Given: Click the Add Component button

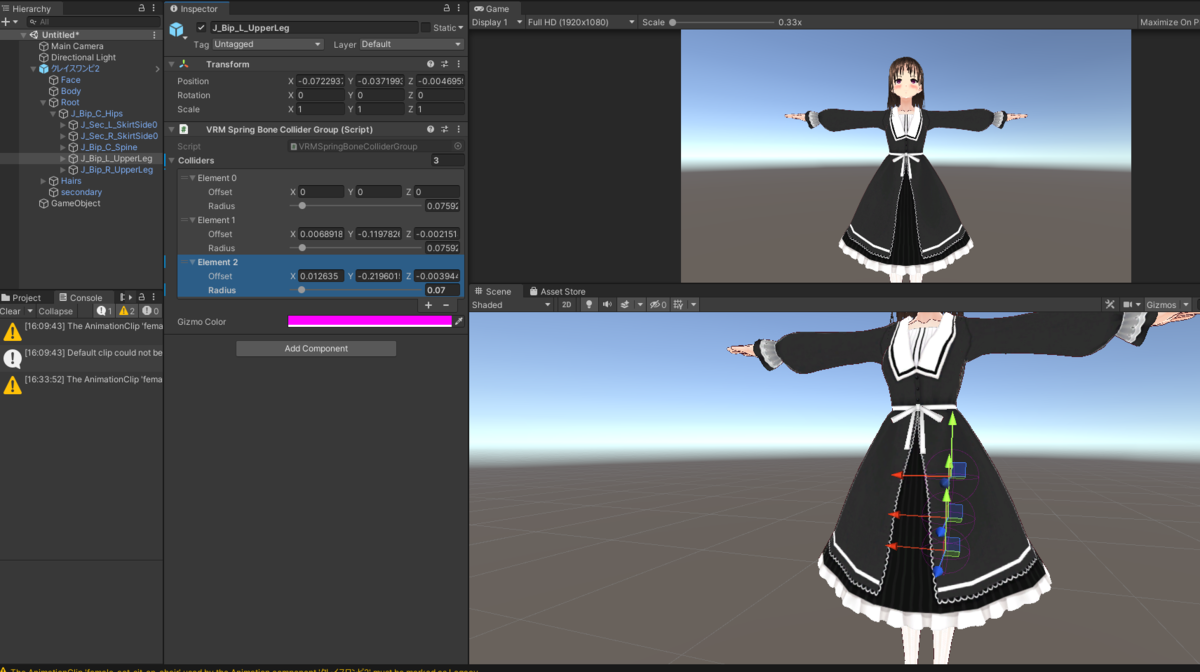Looking at the screenshot, I should pyautogui.click(x=315, y=348).
